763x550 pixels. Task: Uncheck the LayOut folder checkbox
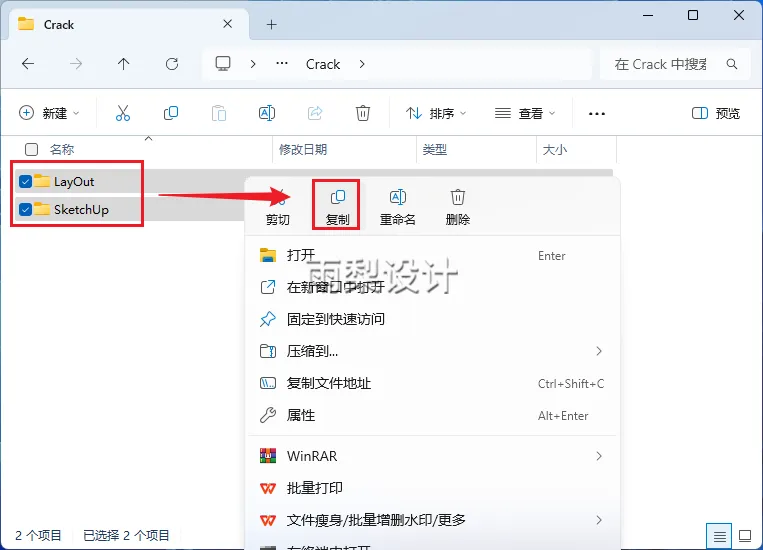(x=25, y=182)
